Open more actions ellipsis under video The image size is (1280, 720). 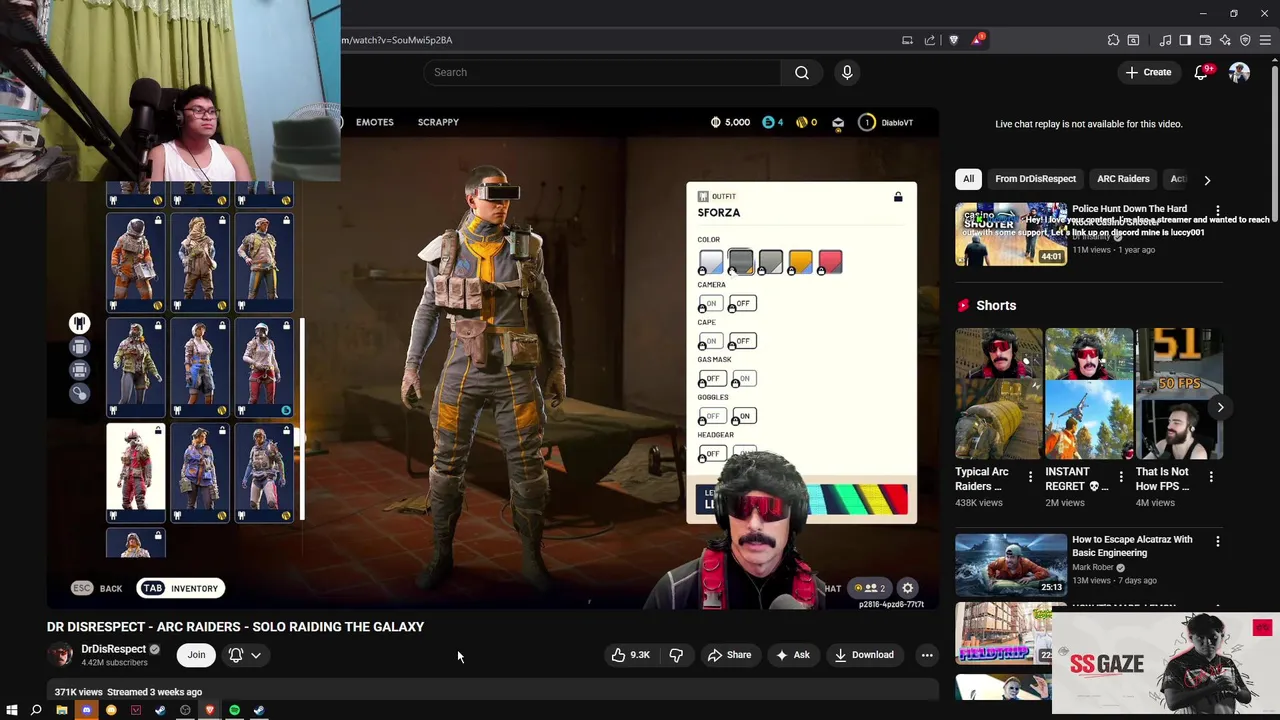[x=927, y=655]
